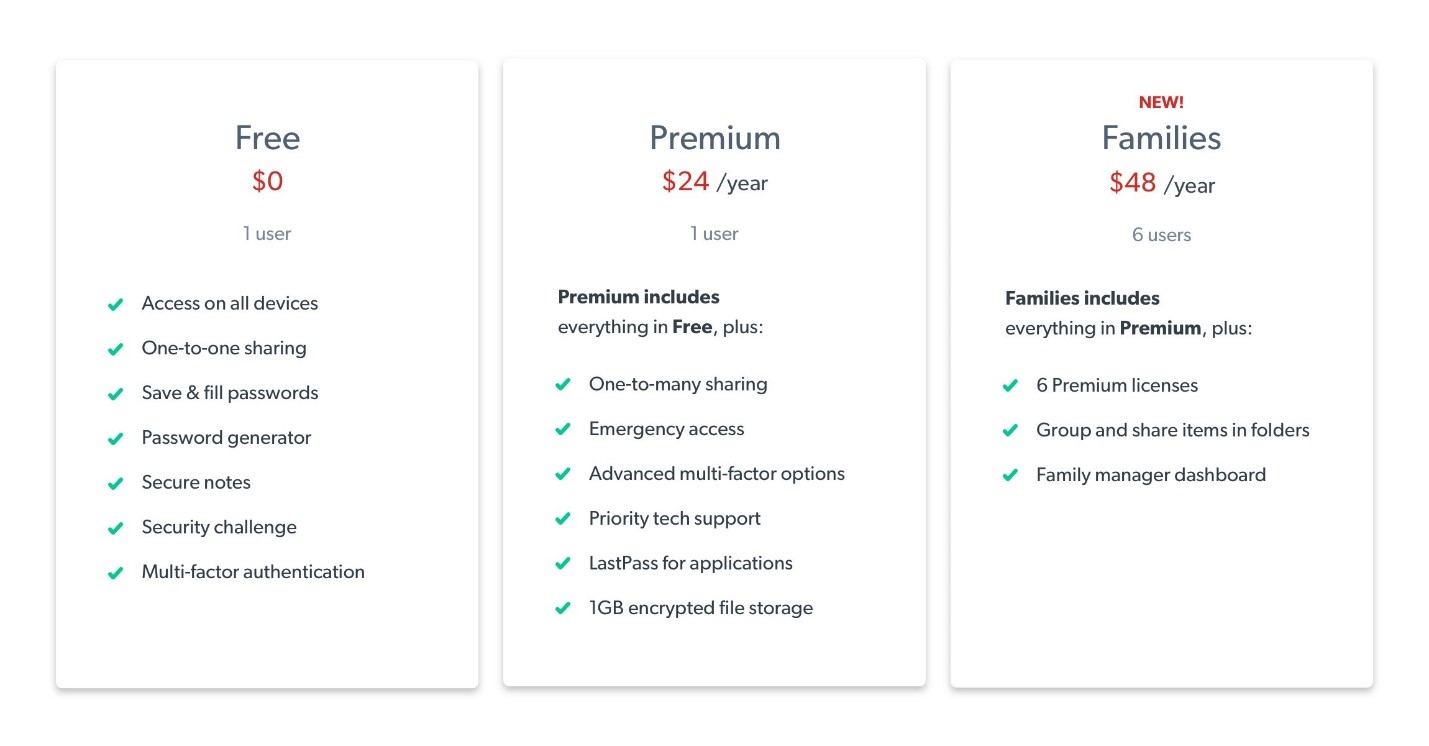Click the checkmark next to Family manager dashboard
This screenshot has width=1429, height=746.
click(1010, 476)
